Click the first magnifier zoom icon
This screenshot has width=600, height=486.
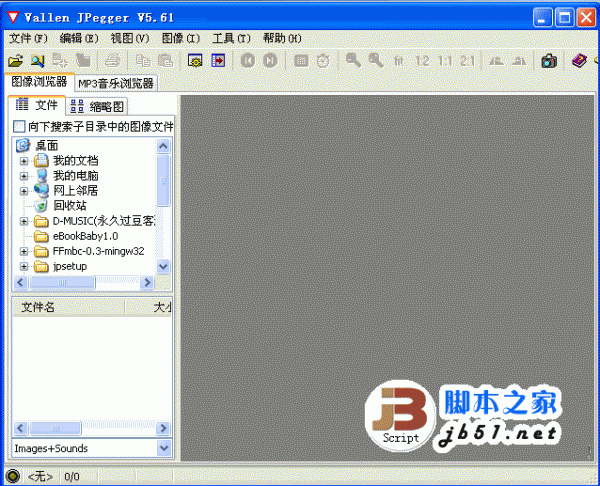click(353, 61)
